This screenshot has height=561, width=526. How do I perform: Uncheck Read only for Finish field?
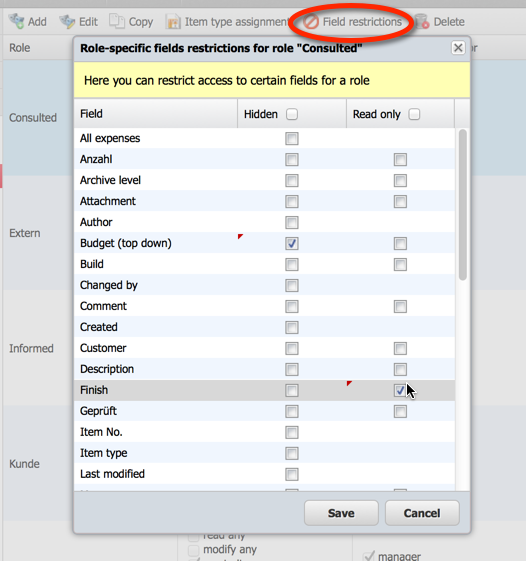pos(400,390)
